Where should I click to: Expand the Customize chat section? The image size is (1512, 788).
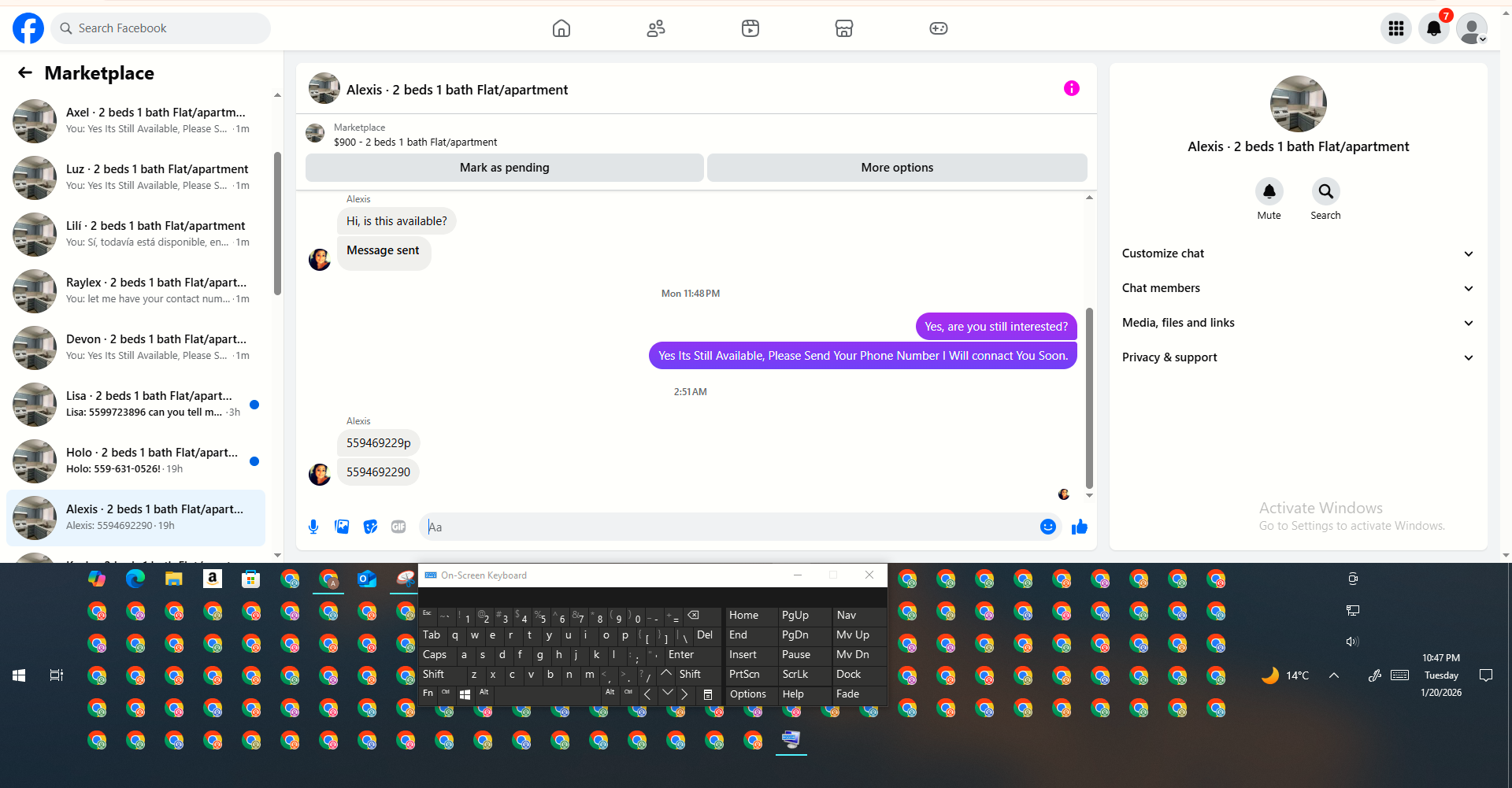[x=1299, y=253]
